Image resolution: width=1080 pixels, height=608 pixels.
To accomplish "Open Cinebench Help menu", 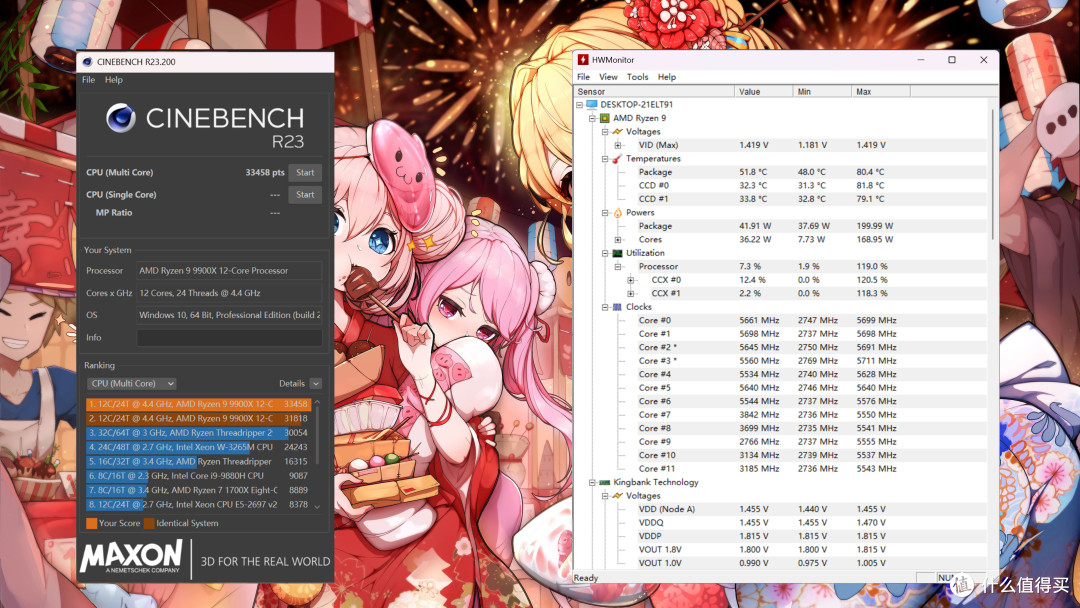I will (x=114, y=80).
